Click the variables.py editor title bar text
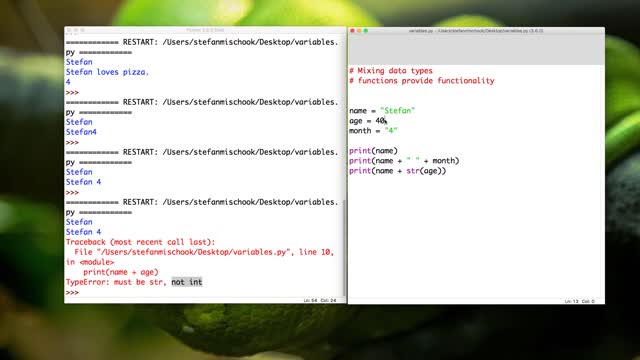 [476, 31]
